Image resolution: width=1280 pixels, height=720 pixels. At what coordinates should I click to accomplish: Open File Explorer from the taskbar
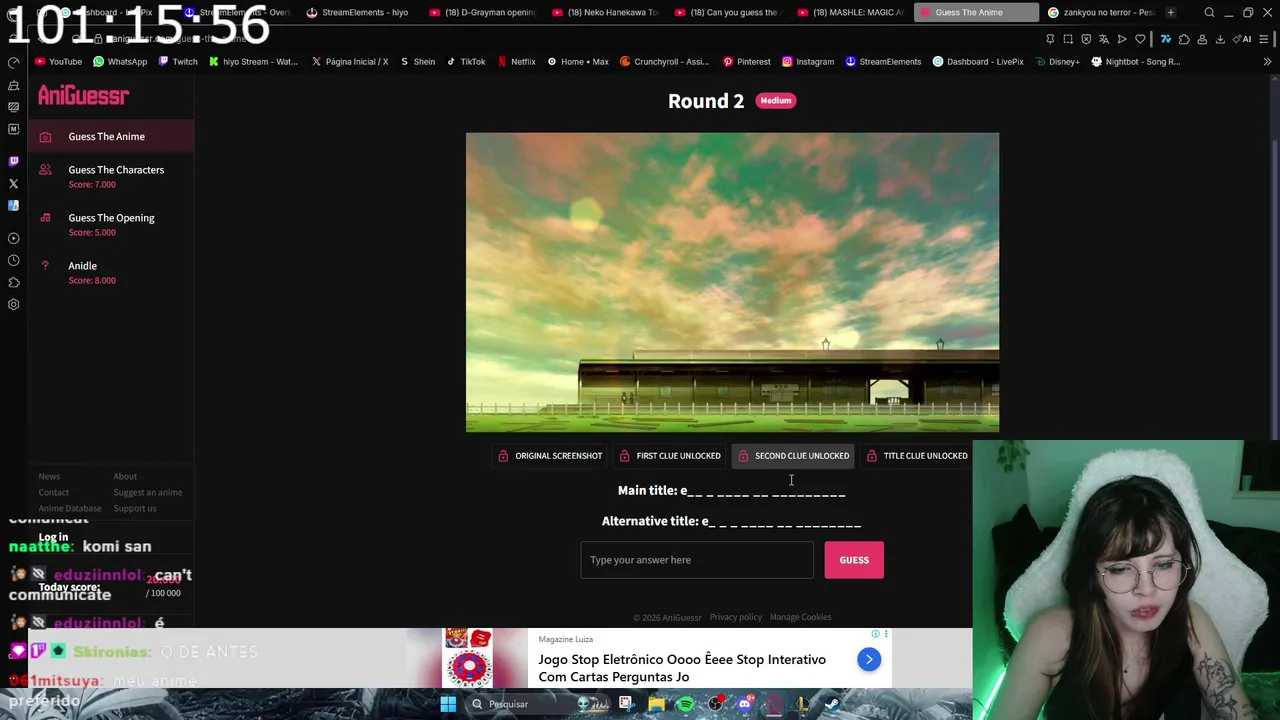point(656,704)
